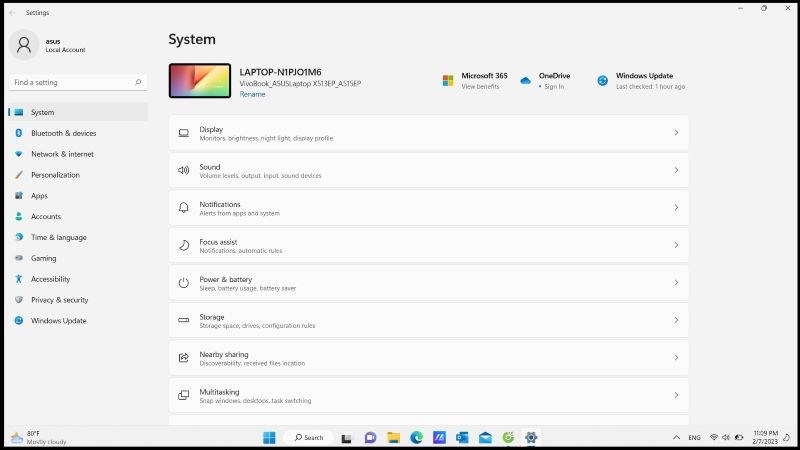Click the taskbar Search box
Image resolution: width=800 pixels, height=450 pixels.
point(309,438)
